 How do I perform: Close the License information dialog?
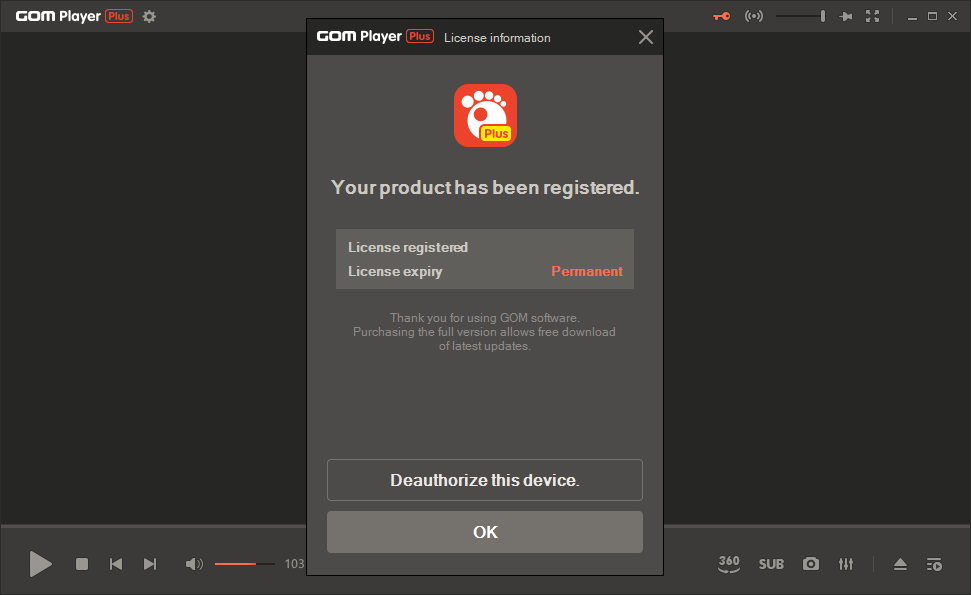[646, 37]
